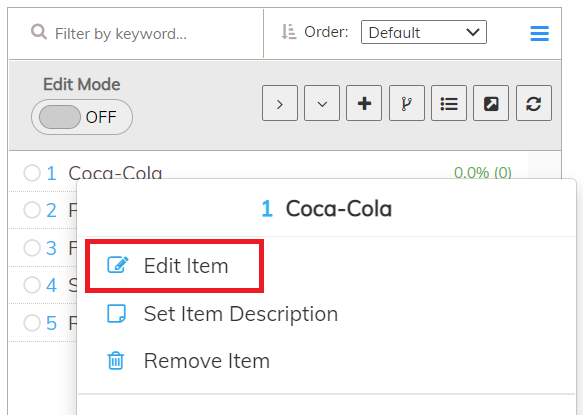Choose Set Item Description menu entry
Viewport: 583px width, 415px height.
(x=222, y=314)
